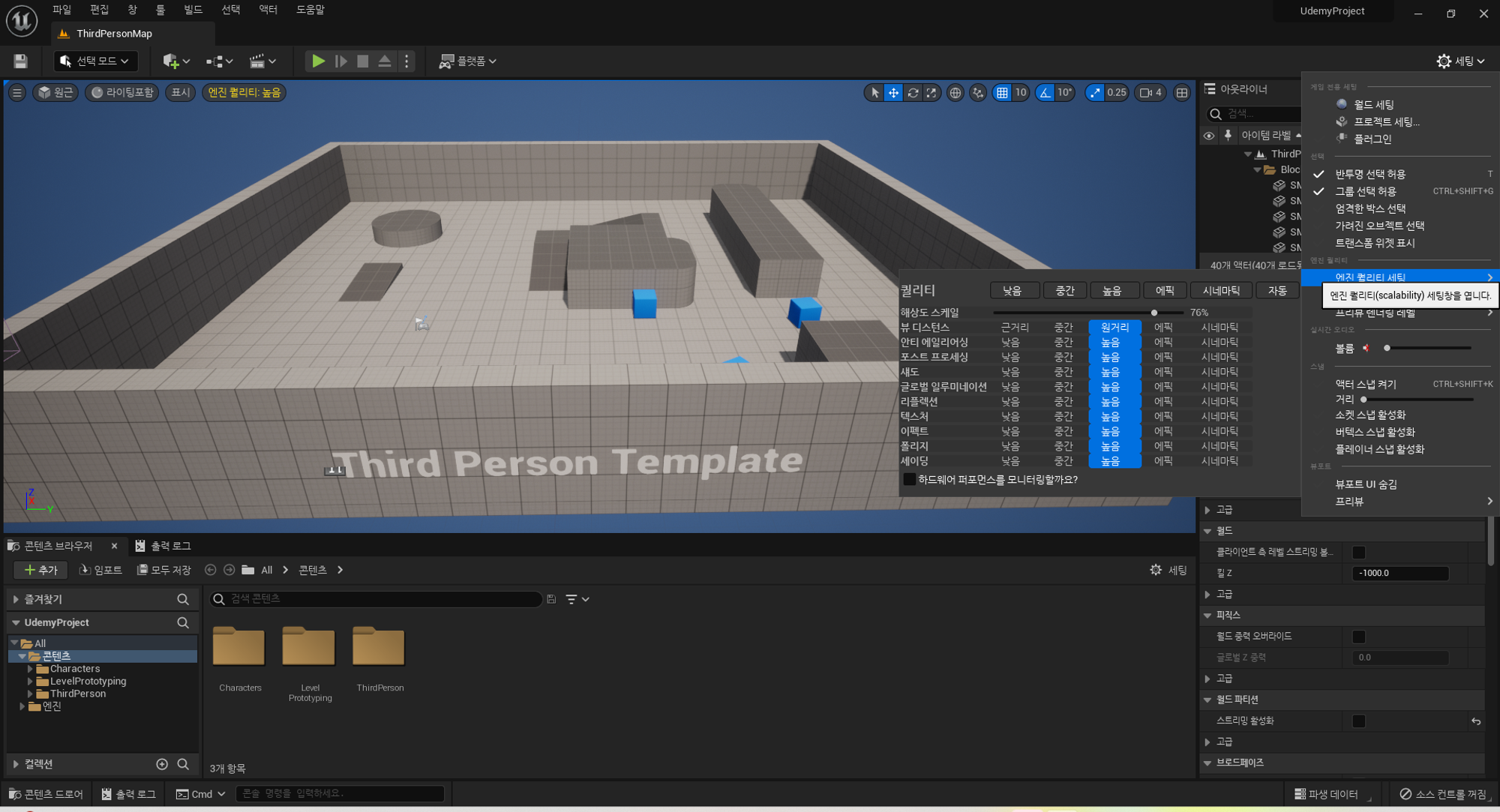Choose the Translate move tool
The image size is (1500, 812).
tap(893, 92)
